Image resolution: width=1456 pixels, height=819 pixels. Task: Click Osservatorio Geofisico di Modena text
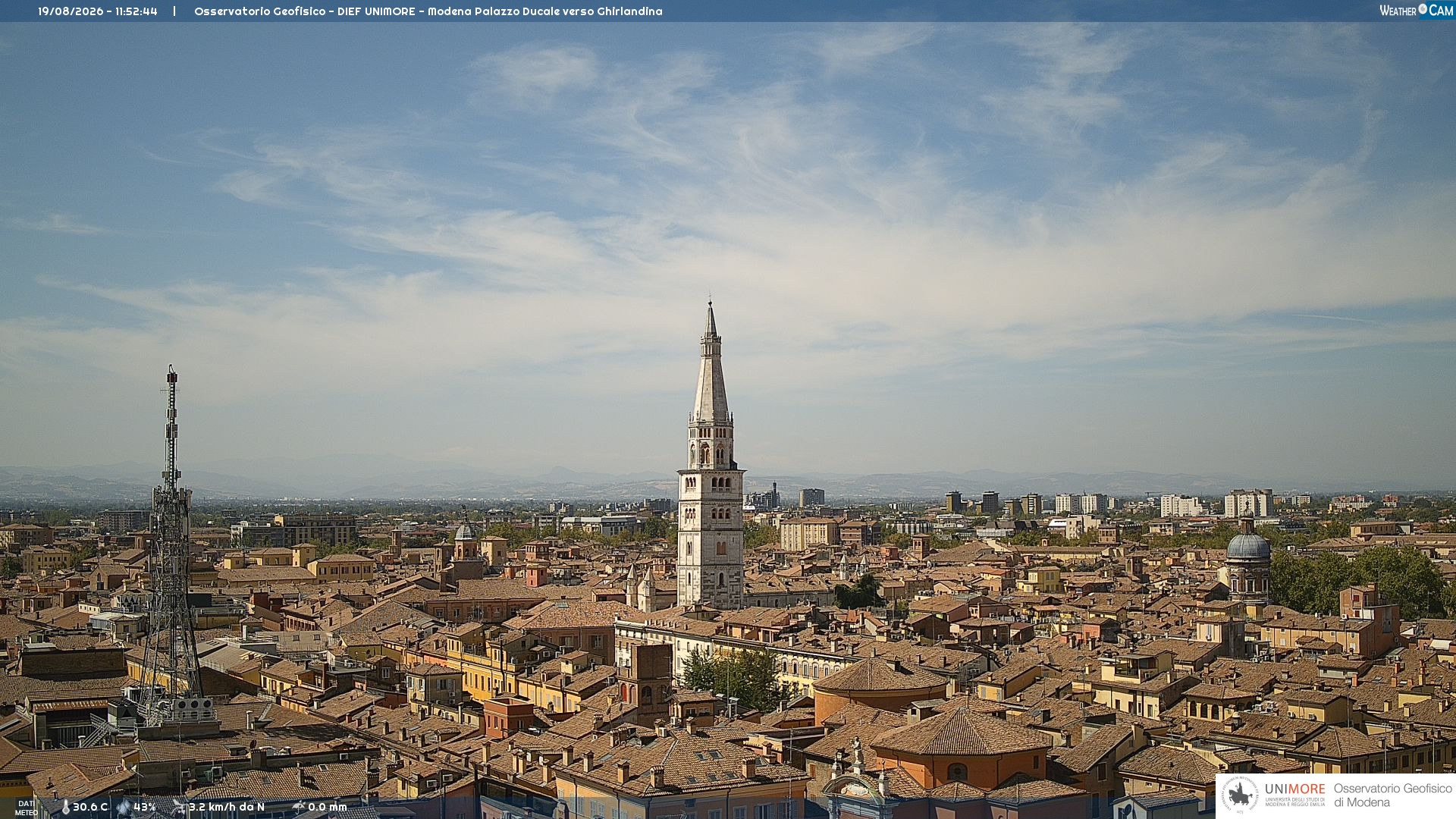[x=1393, y=795]
